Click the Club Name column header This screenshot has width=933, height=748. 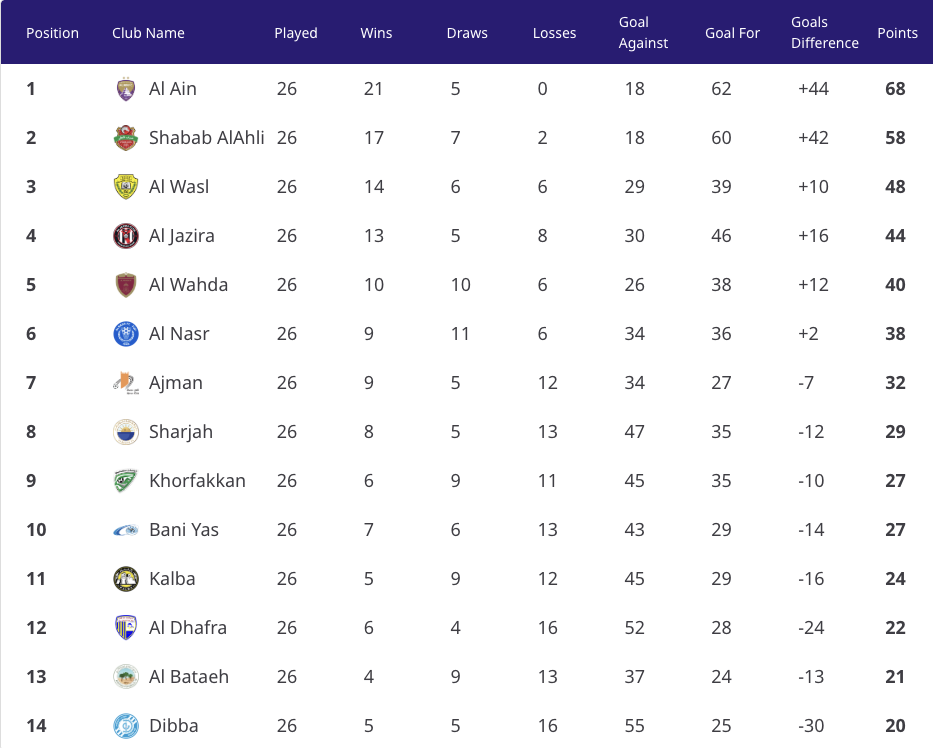[x=148, y=33]
